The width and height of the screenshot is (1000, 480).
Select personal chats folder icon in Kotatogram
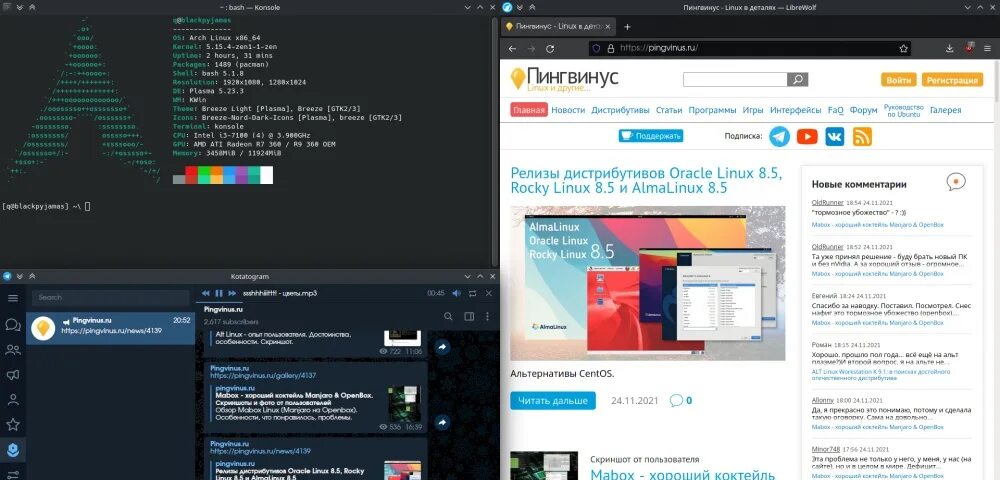tap(12, 400)
